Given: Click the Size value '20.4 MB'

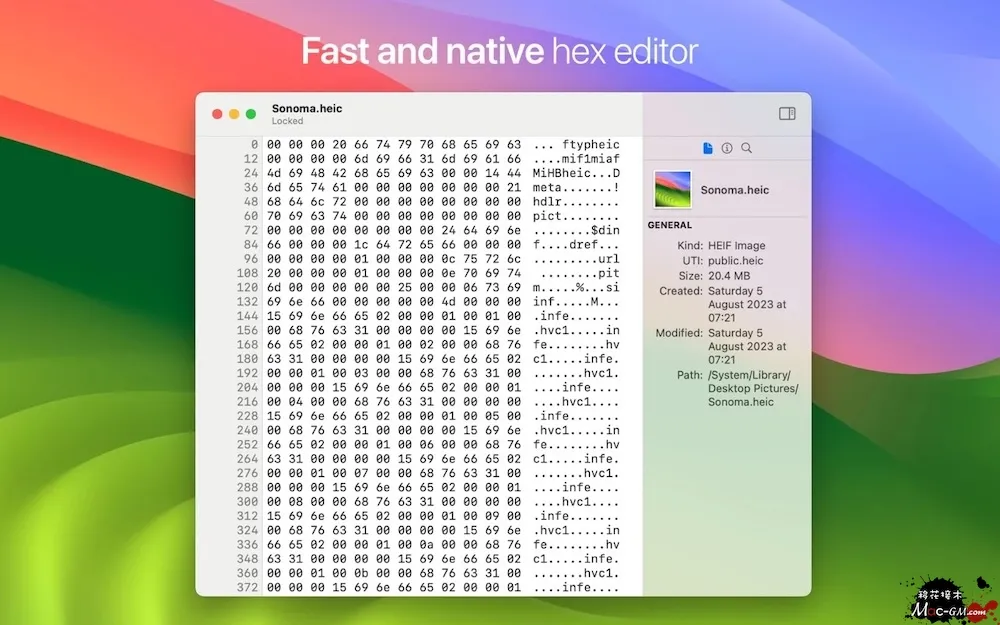Looking at the screenshot, I should (729, 276).
